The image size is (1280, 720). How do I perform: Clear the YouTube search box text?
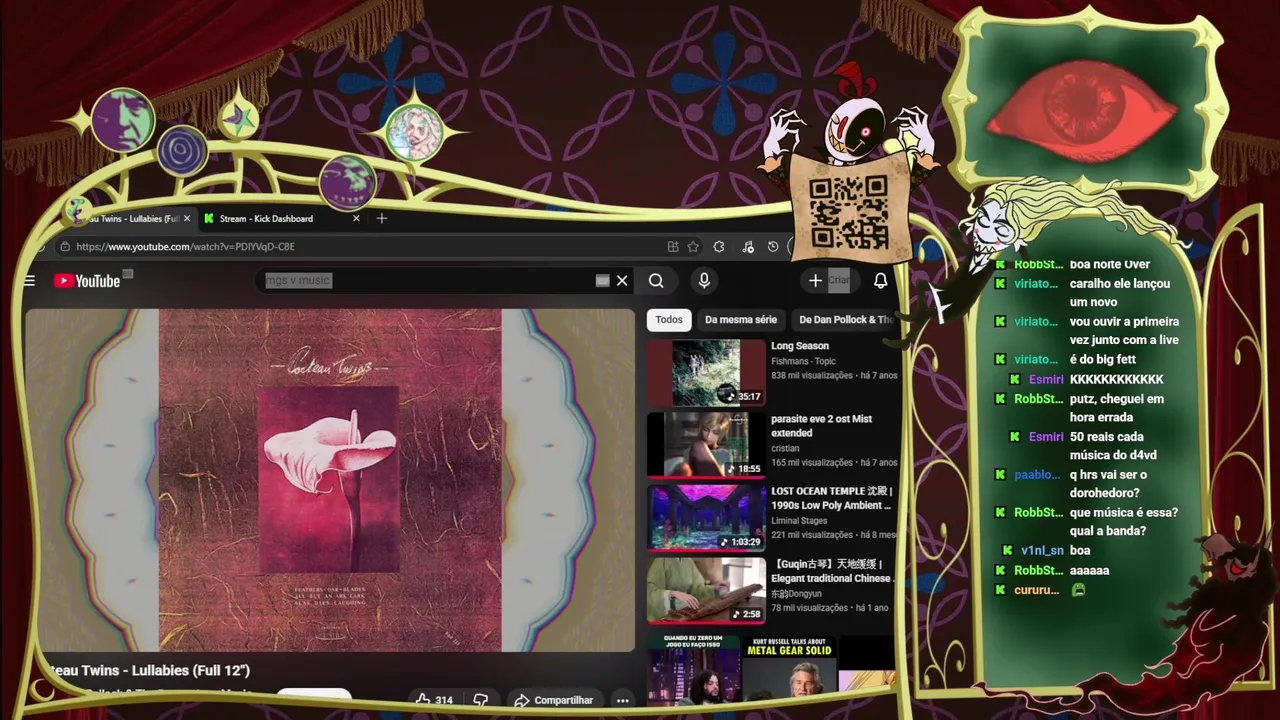(622, 281)
